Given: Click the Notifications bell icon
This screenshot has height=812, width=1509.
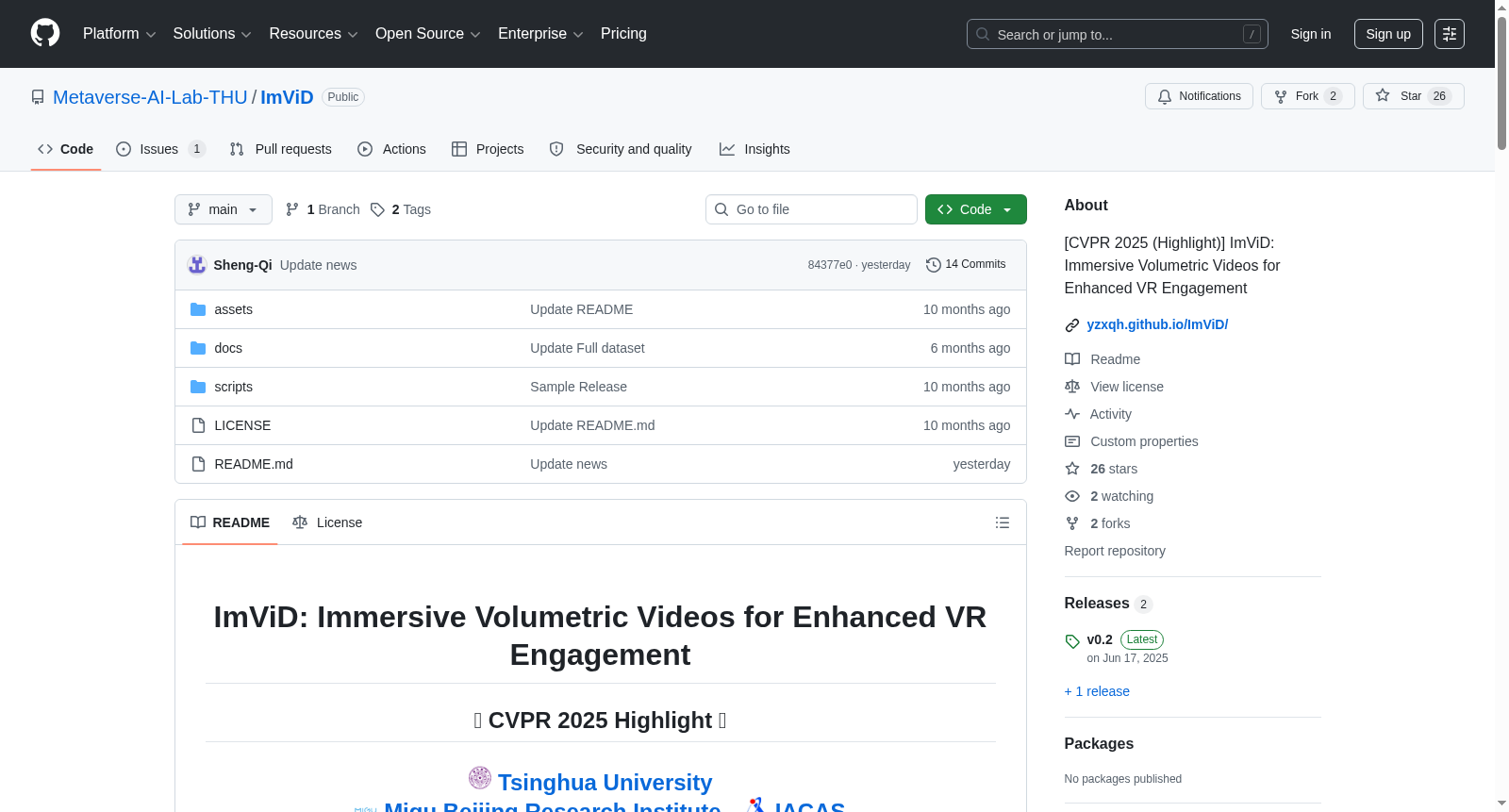Looking at the screenshot, I should pyautogui.click(x=1165, y=96).
